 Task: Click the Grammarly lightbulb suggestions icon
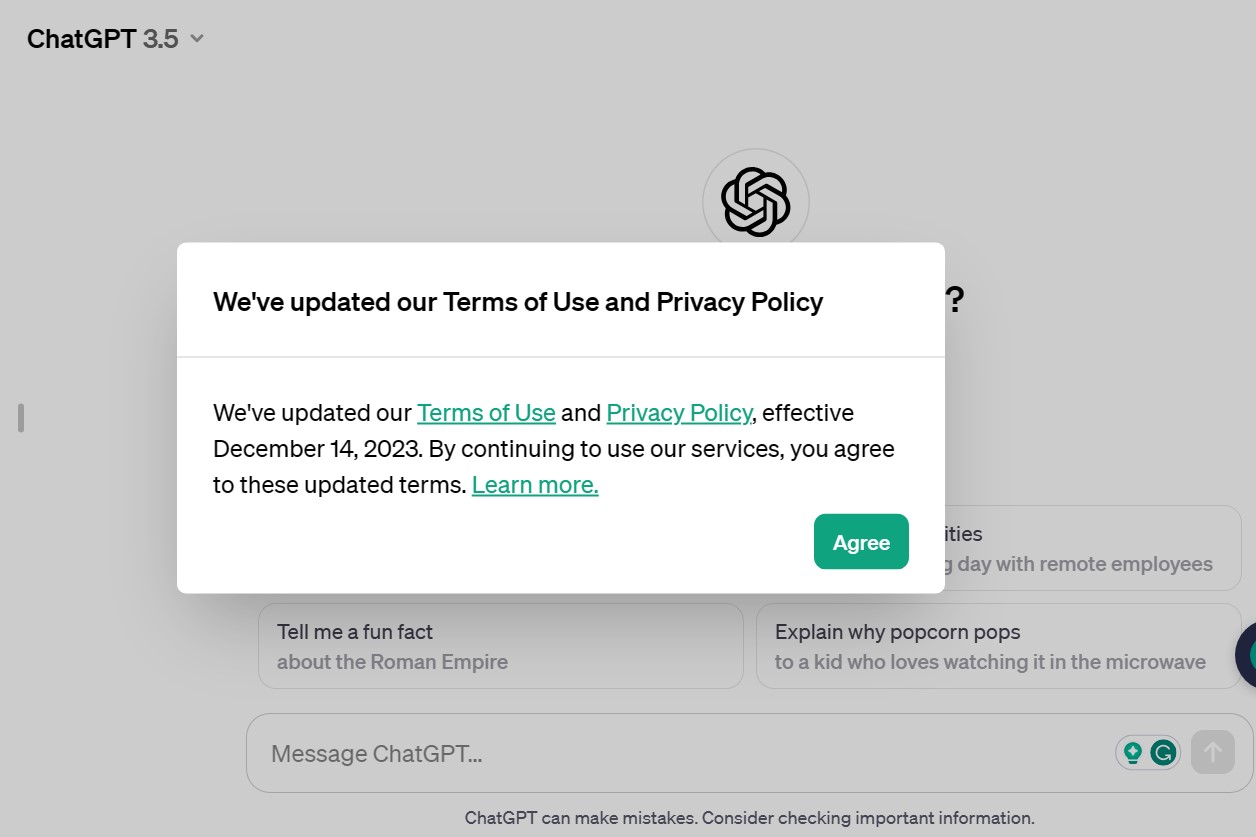pos(1133,752)
